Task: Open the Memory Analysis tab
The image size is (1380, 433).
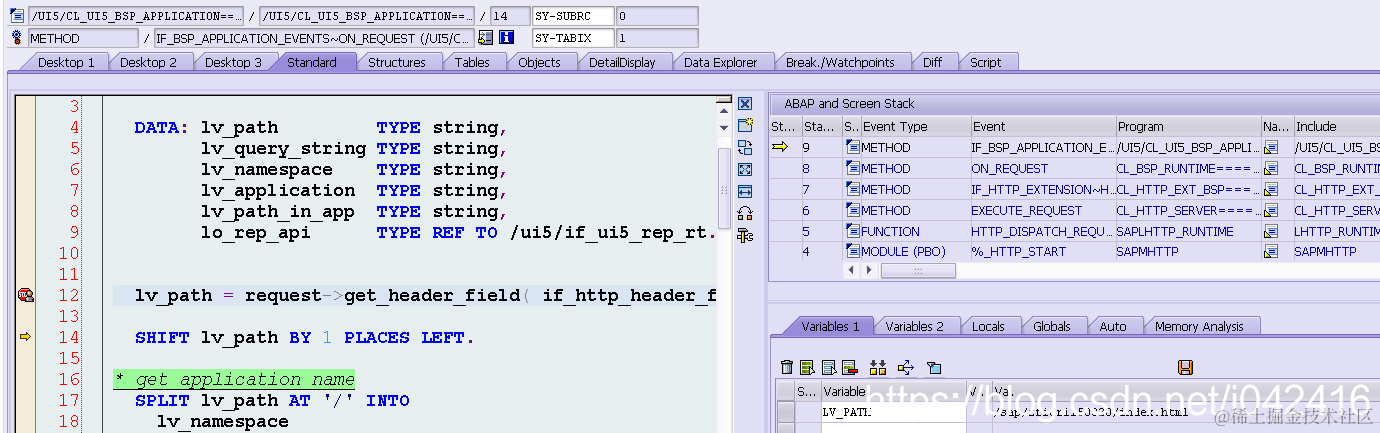Action: (1199, 326)
